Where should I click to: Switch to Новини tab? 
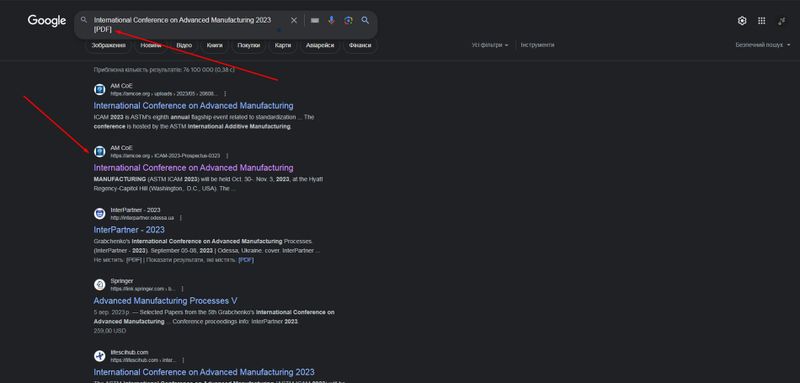tap(151, 45)
